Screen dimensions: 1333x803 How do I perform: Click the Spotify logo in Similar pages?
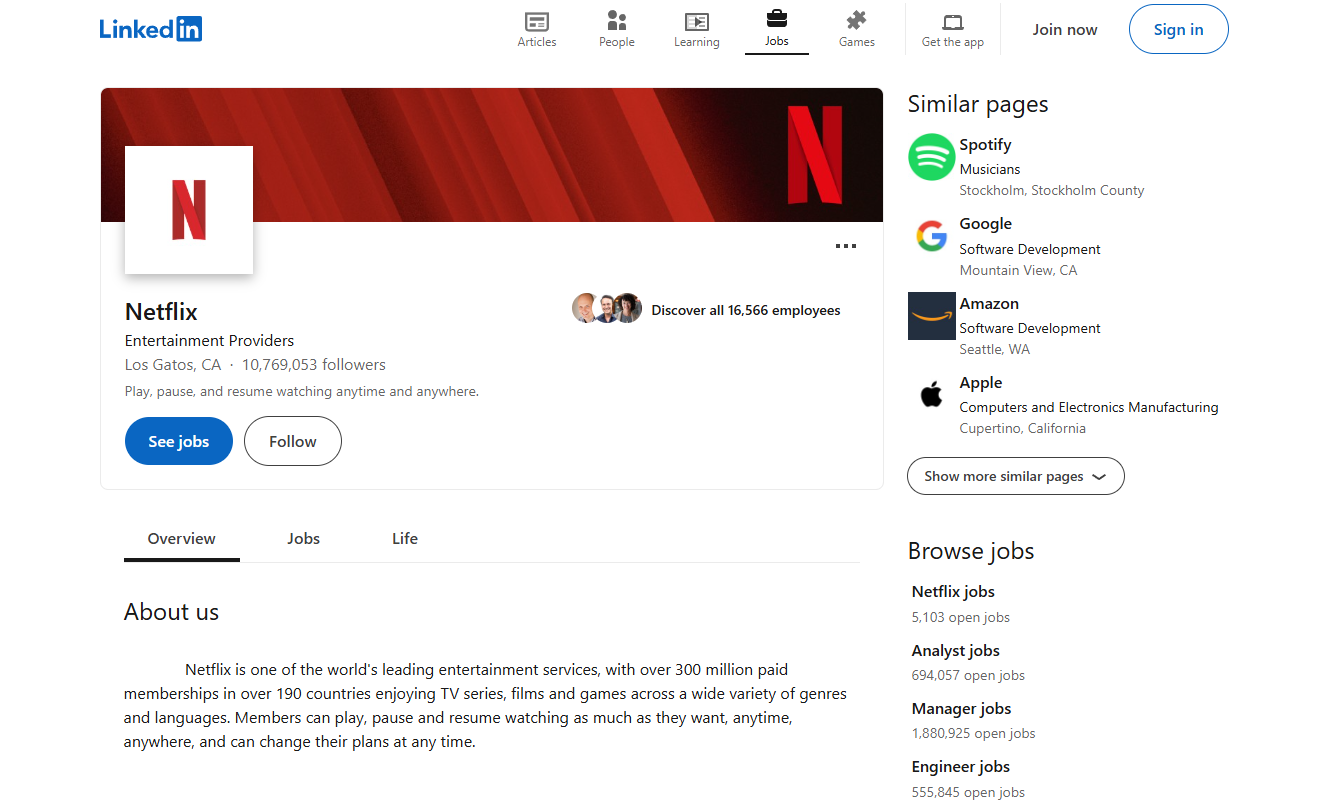tap(931, 157)
